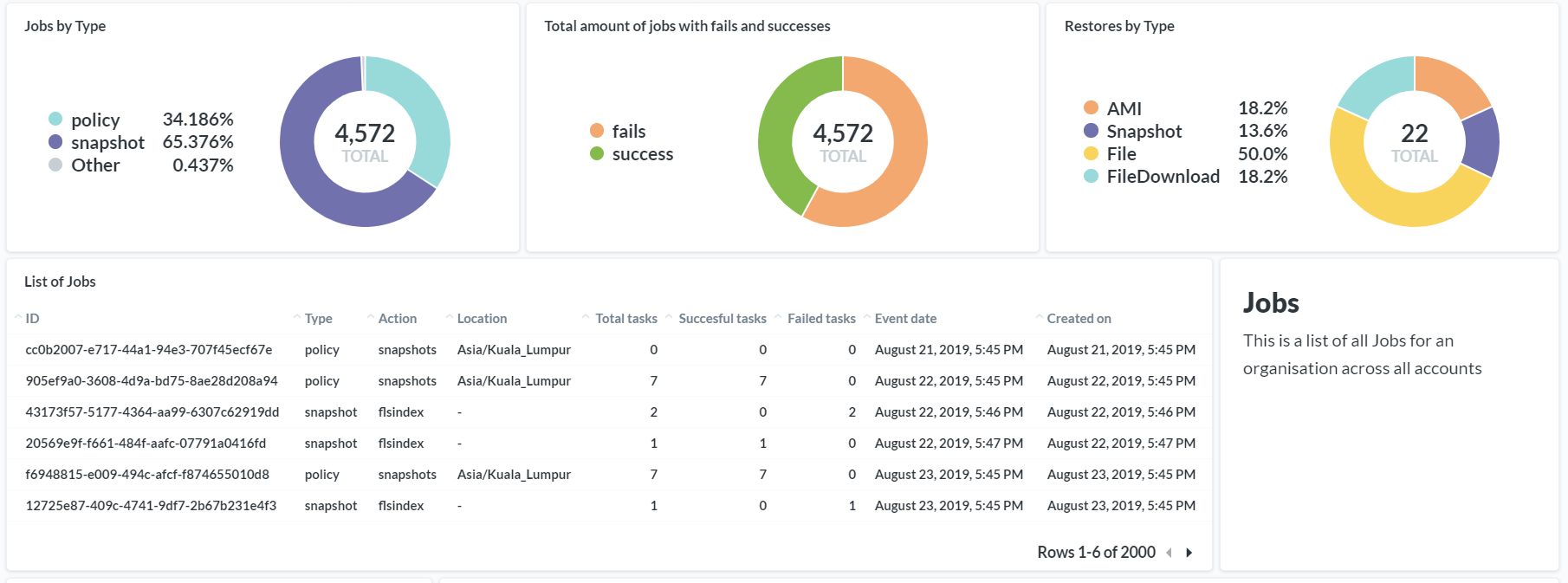
Task: Sort table by Total tasks header
Action: pos(625,319)
